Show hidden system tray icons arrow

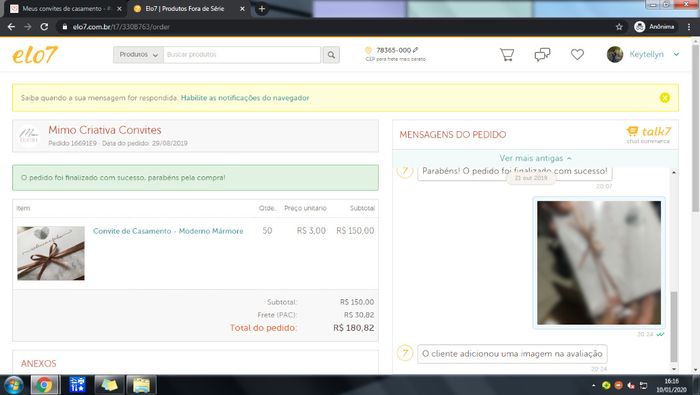593,385
